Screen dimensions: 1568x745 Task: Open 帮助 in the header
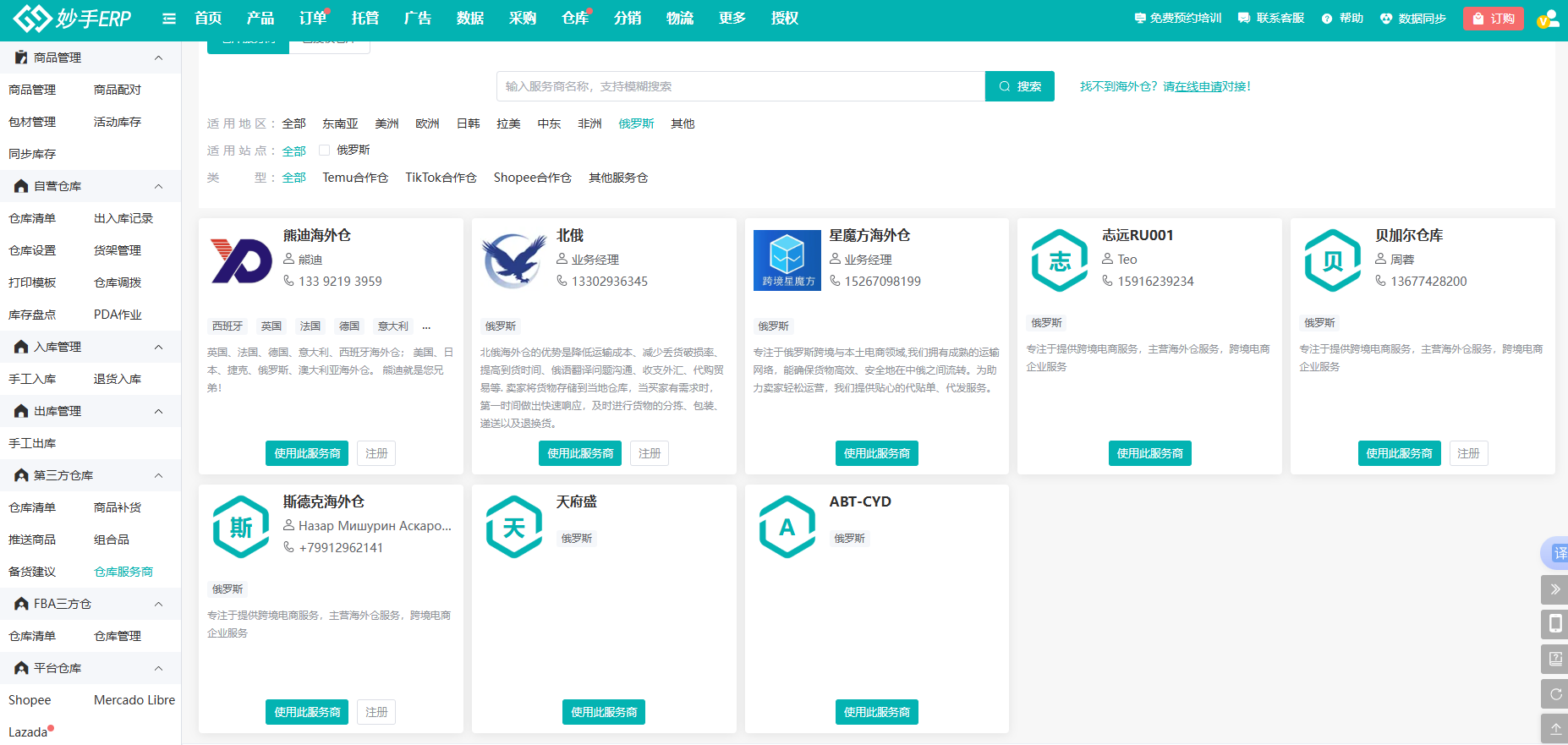[1343, 18]
